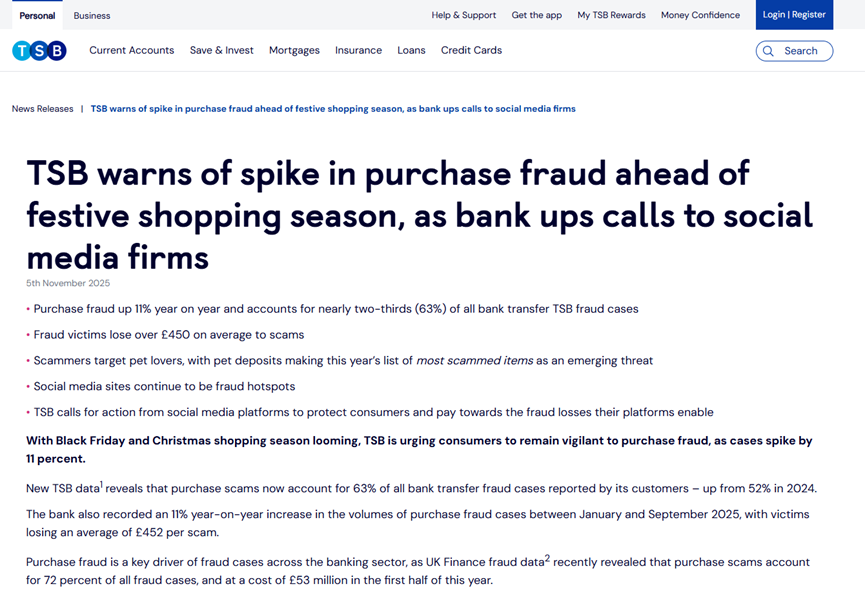This screenshot has width=865, height=595.
Task: Open My TSB Rewards
Action: [611, 15]
